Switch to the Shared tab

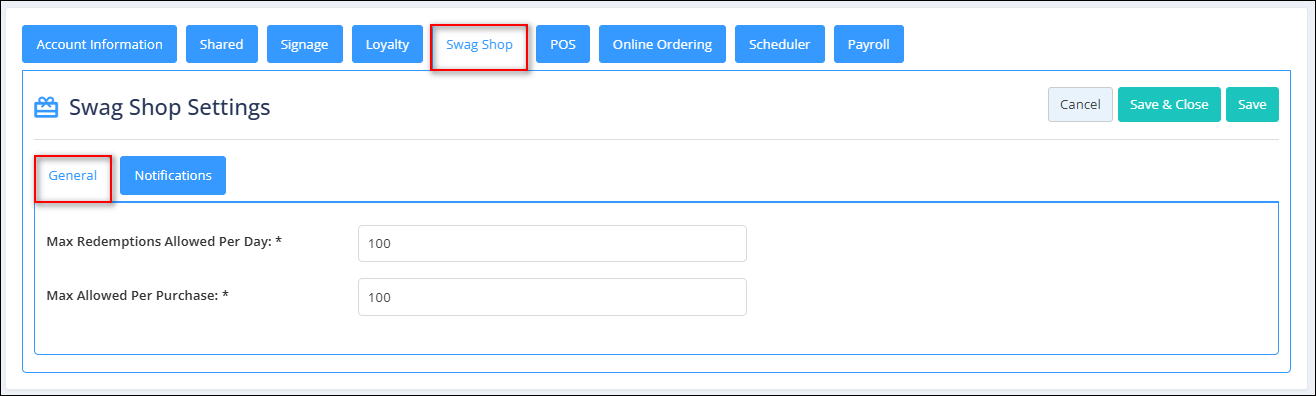point(221,44)
